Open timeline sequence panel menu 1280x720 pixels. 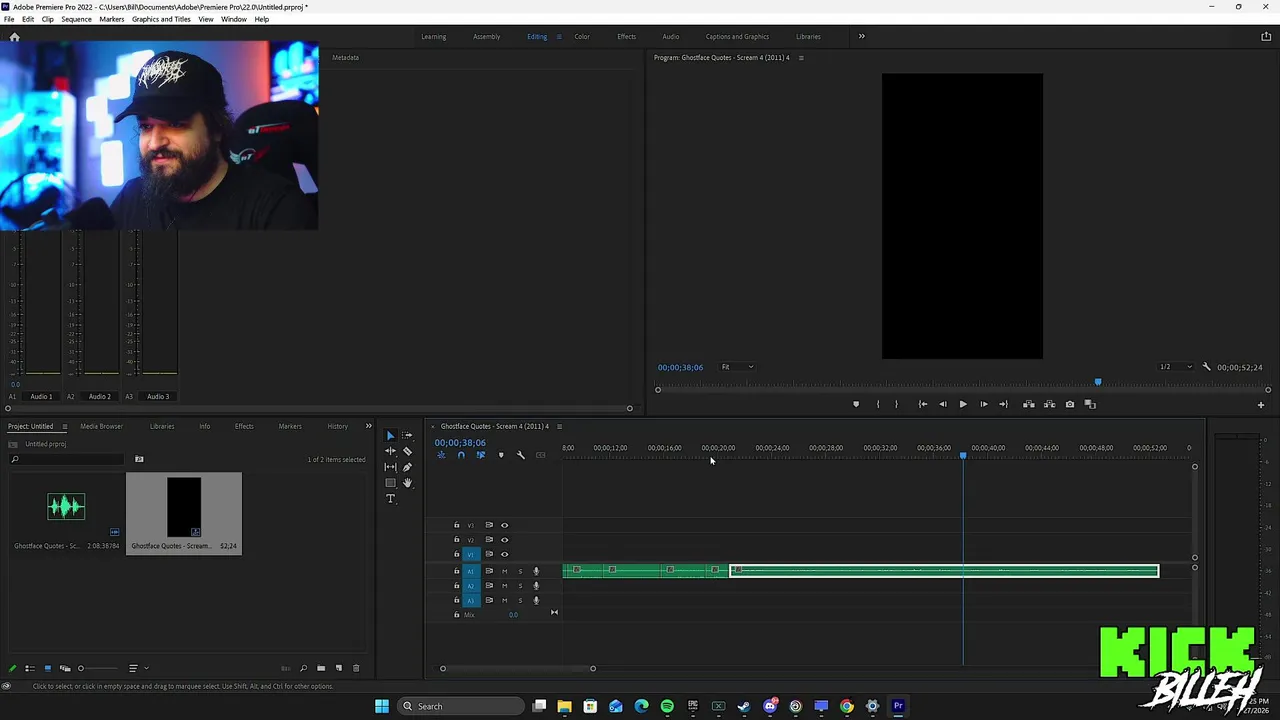559,426
